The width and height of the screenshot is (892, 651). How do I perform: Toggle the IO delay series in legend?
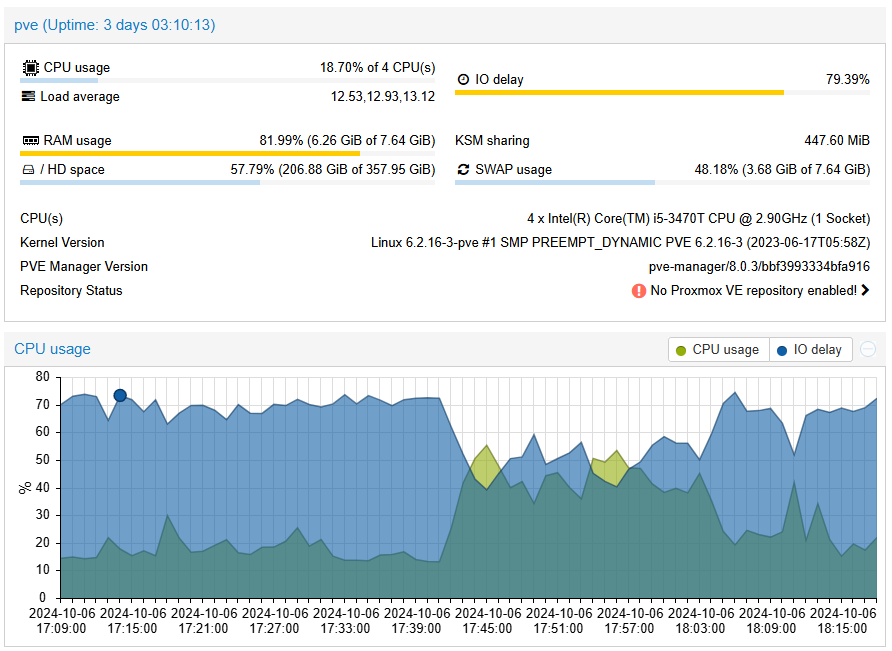tap(810, 350)
